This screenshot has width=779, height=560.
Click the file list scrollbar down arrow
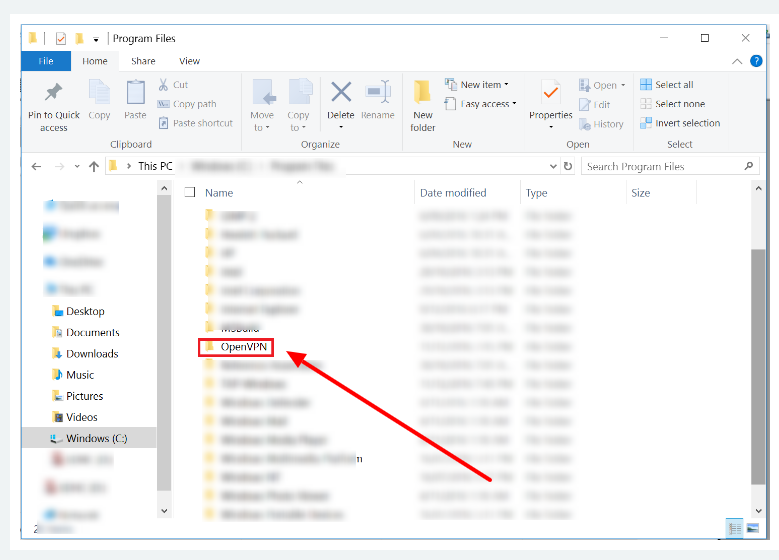pos(758,510)
